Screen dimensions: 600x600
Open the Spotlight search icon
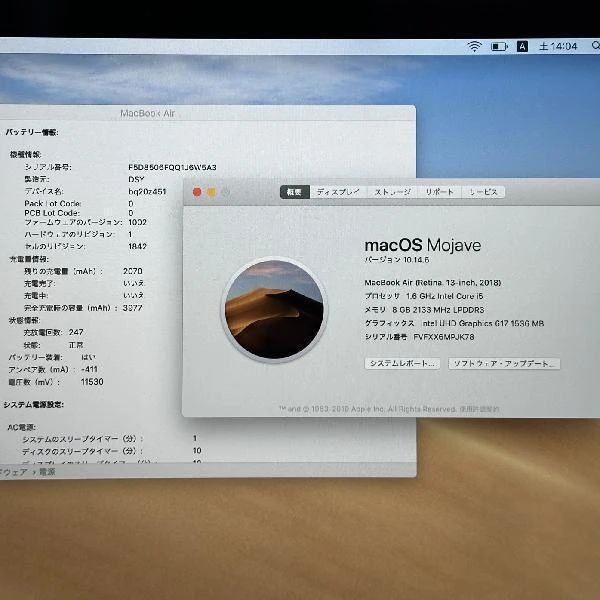coord(595,46)
